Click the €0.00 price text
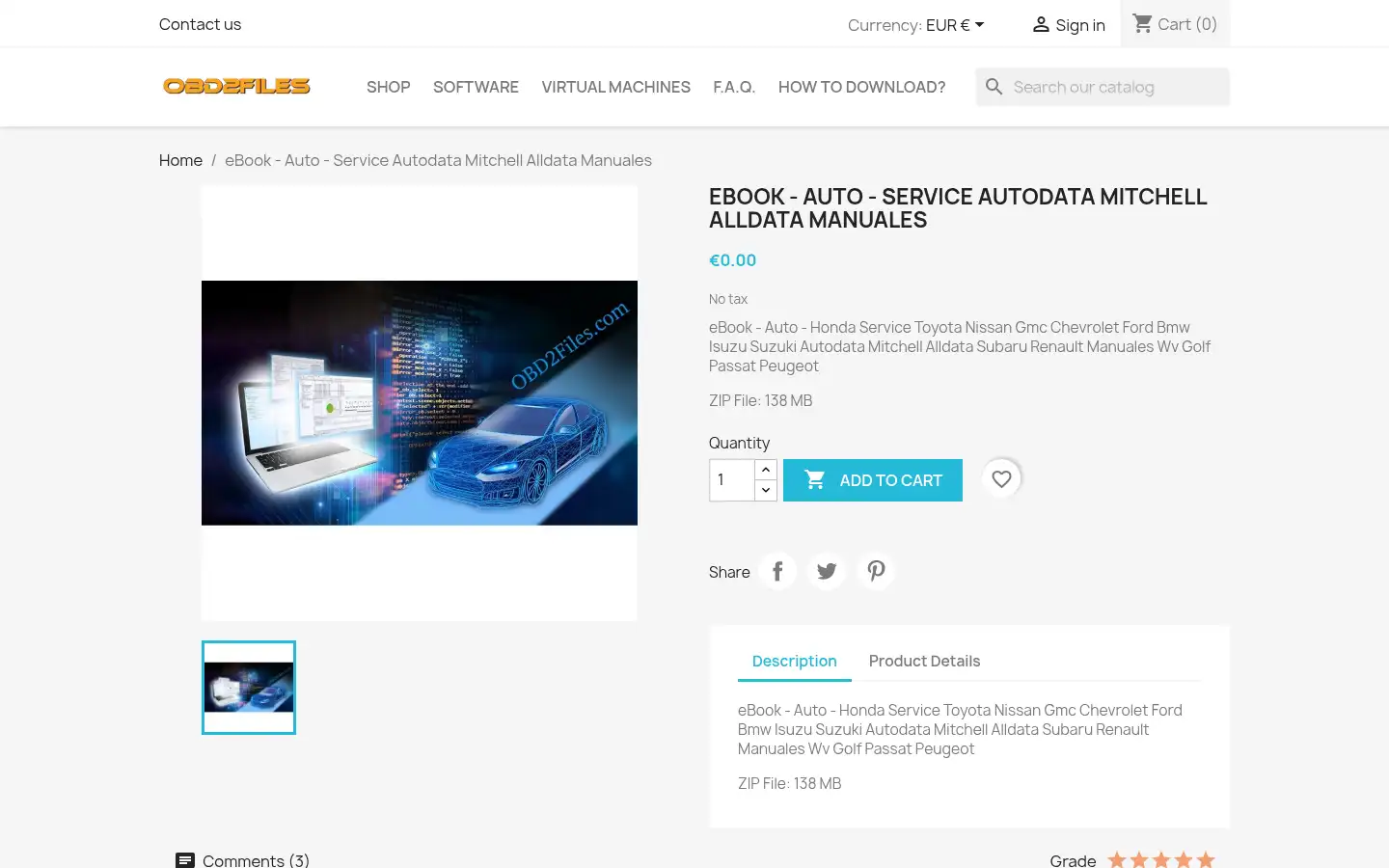The width and height of the screenshot is (1389, 868). coord(732,260)
